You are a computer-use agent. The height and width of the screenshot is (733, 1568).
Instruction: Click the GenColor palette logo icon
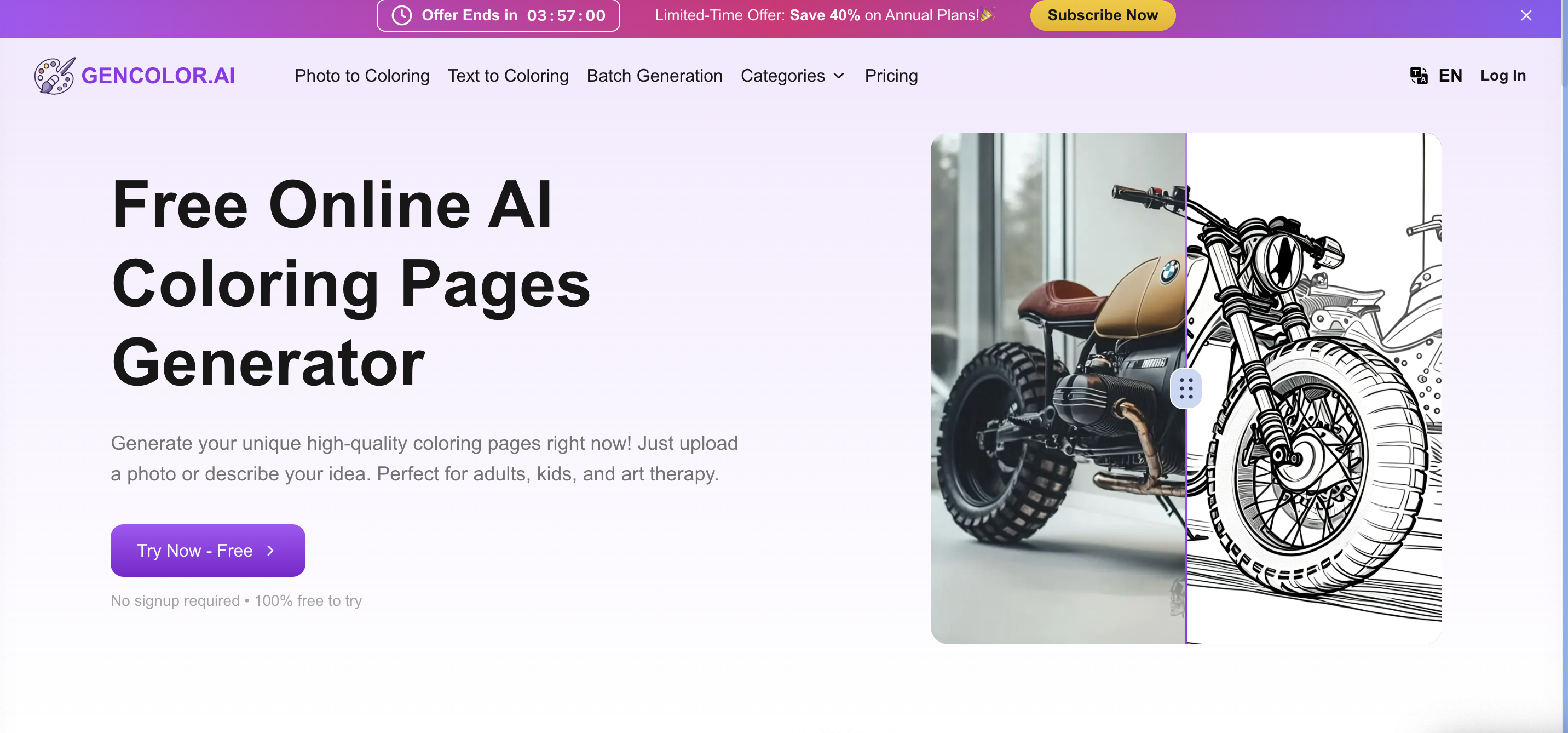click(x=54, y=76)
